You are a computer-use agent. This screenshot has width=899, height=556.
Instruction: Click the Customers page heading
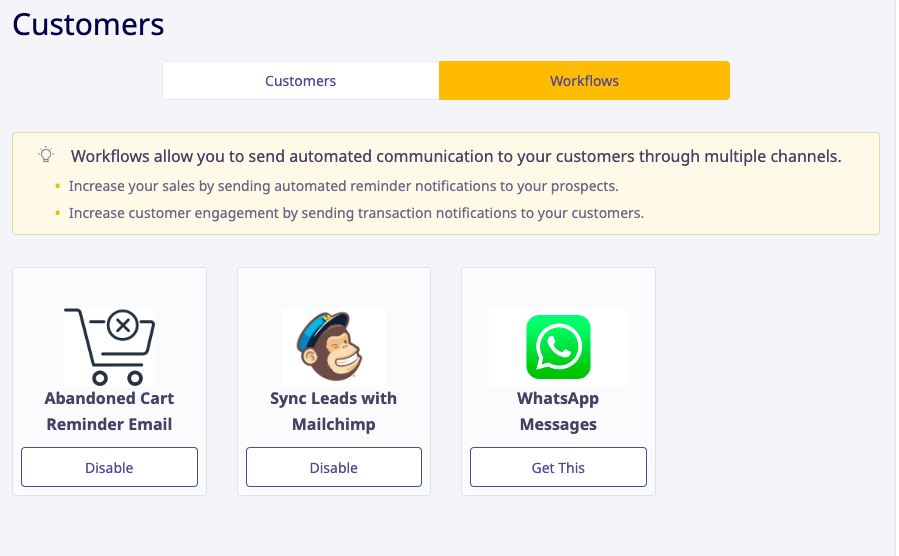88,25
